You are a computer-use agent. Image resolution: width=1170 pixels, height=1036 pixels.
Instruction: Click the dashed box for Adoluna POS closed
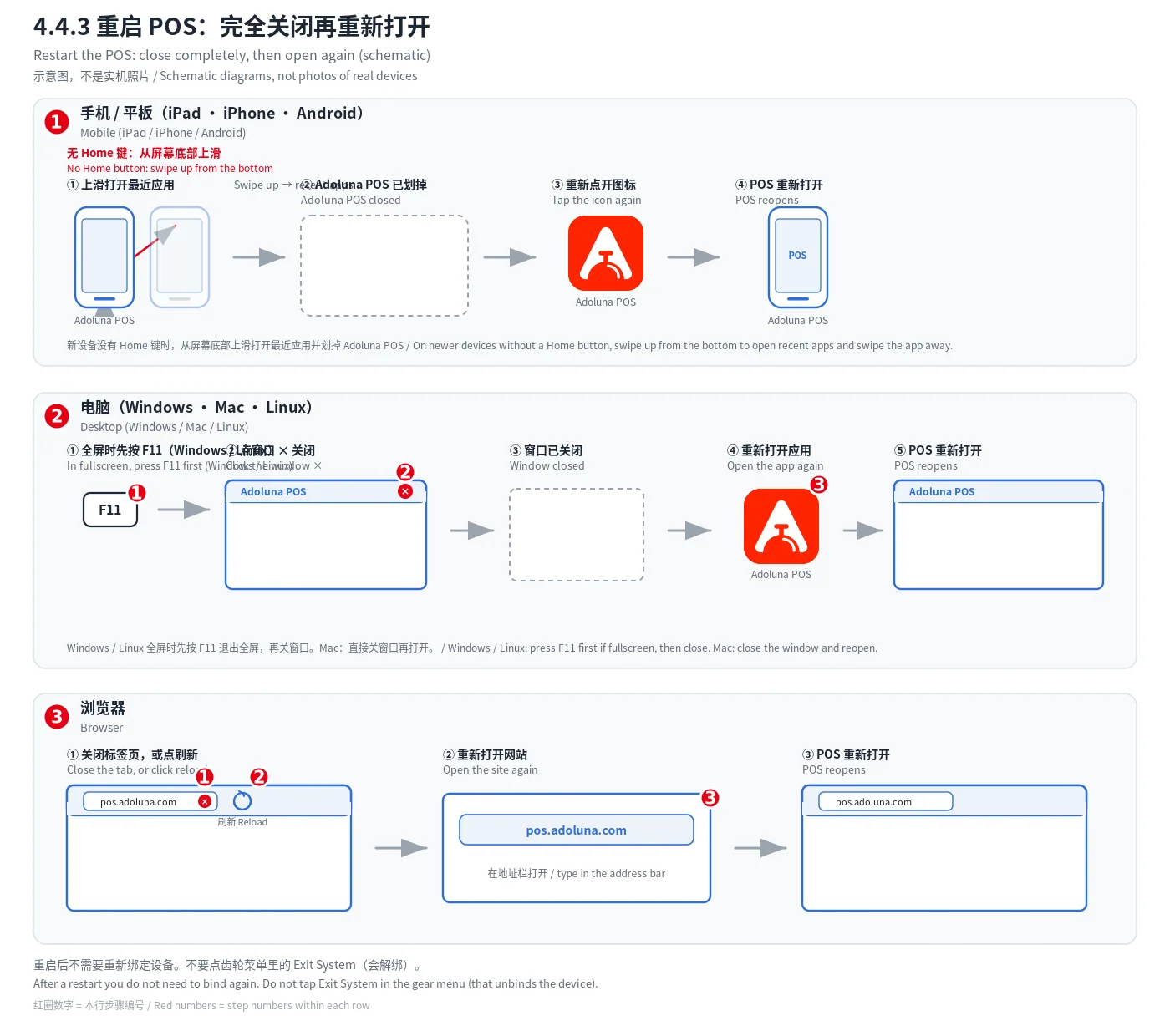click(x=384, y=266)
